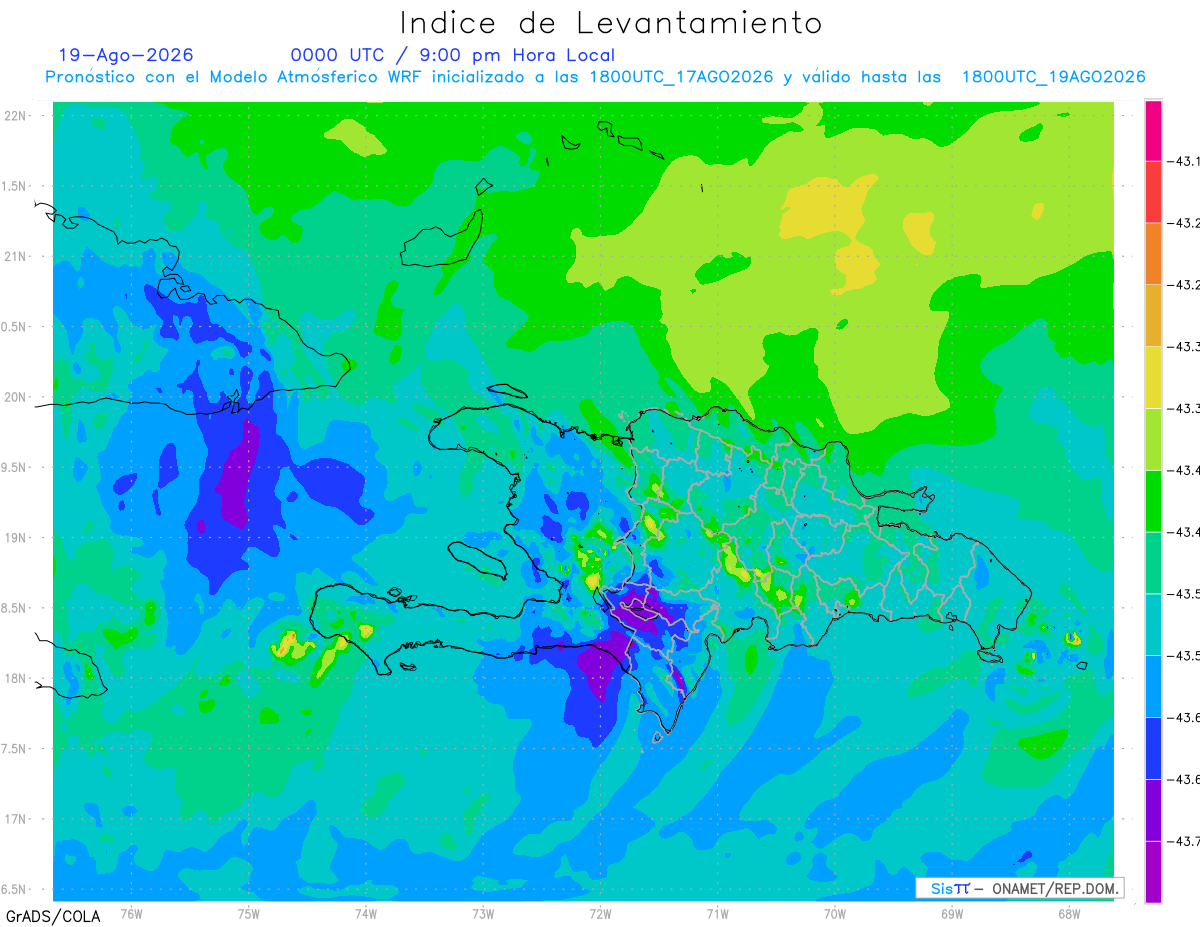Click the '71W' longitude label
The image size is (1200, 927).
click(x=717, y=914)
